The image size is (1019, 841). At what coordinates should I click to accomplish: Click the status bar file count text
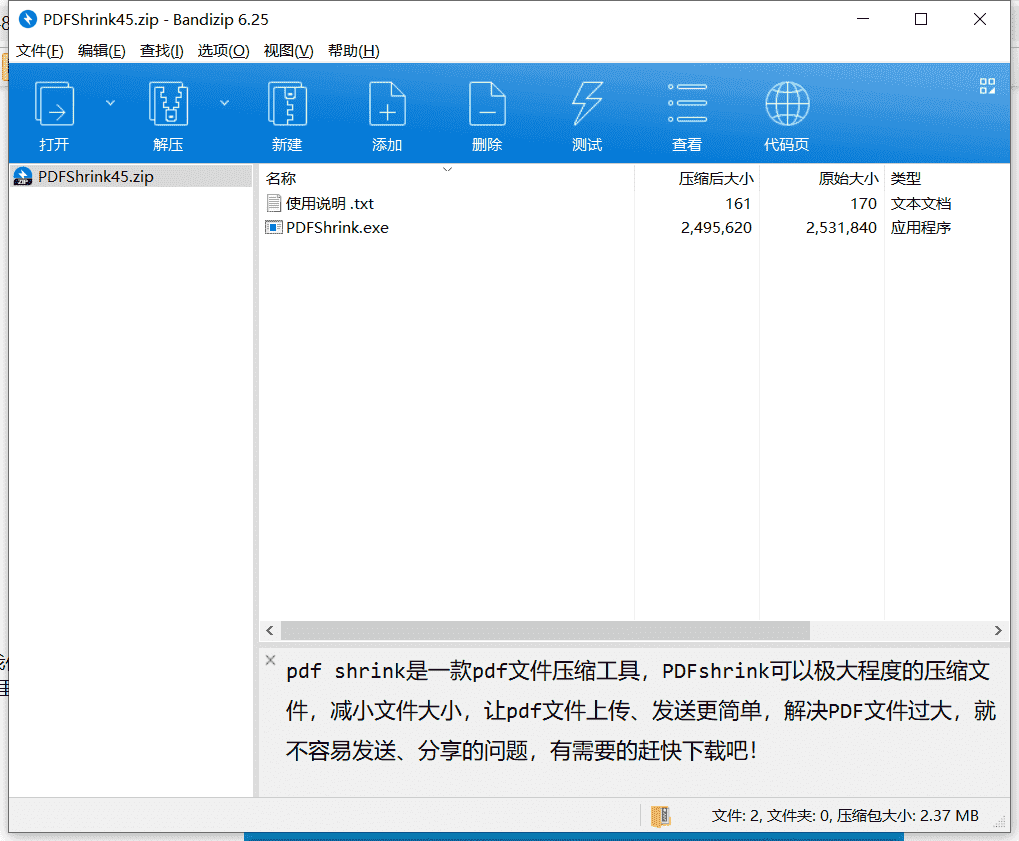[845, 816]
